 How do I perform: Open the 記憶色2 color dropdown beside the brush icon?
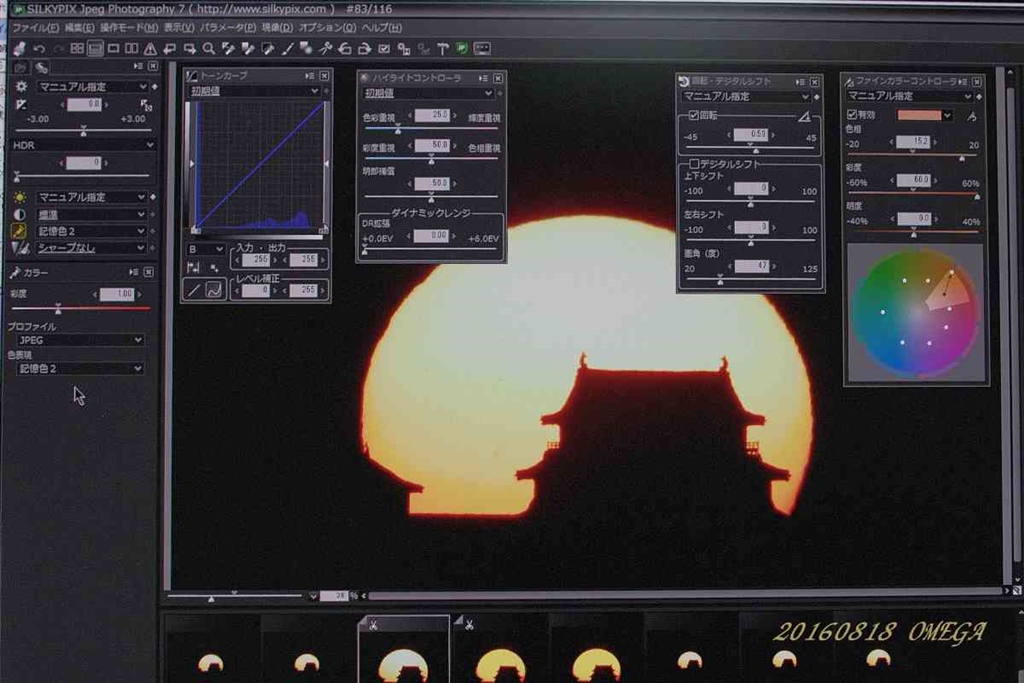tap(91, 231)
